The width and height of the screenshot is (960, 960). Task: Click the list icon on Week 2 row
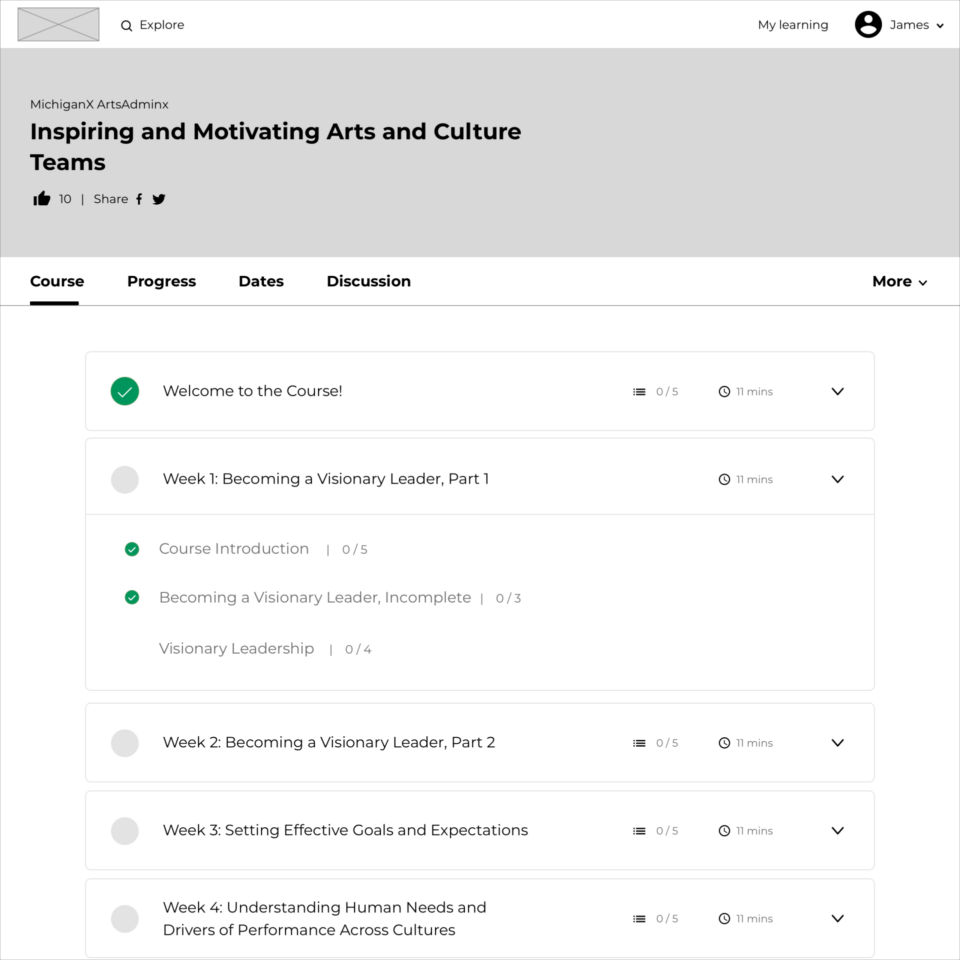tap(640, 743)
